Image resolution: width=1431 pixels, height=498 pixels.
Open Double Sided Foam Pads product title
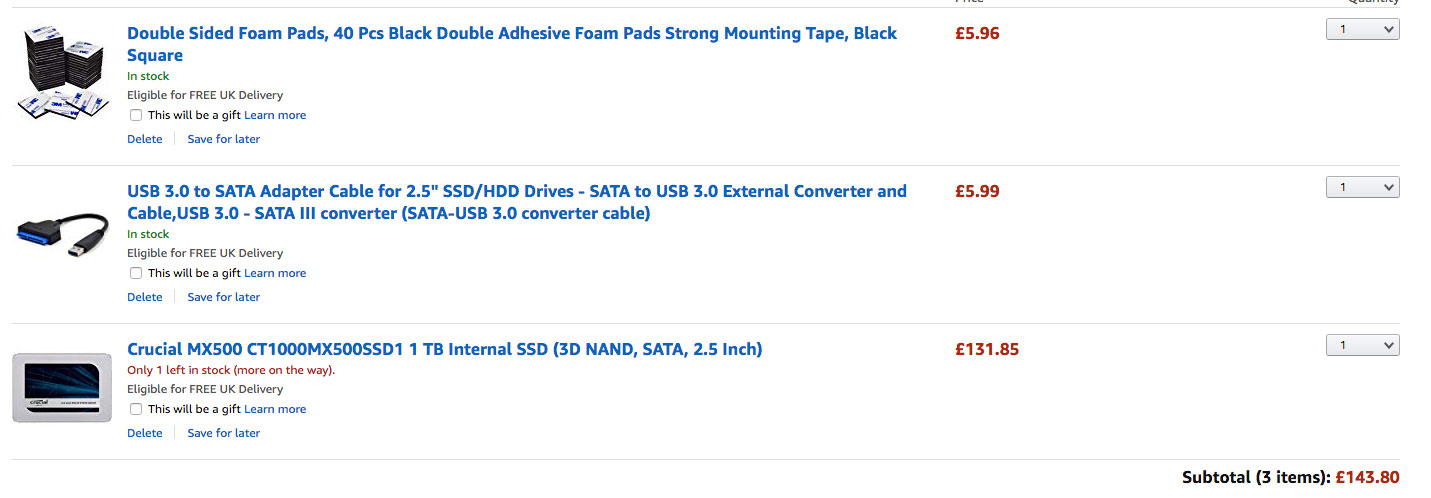[x=512, y=44]
